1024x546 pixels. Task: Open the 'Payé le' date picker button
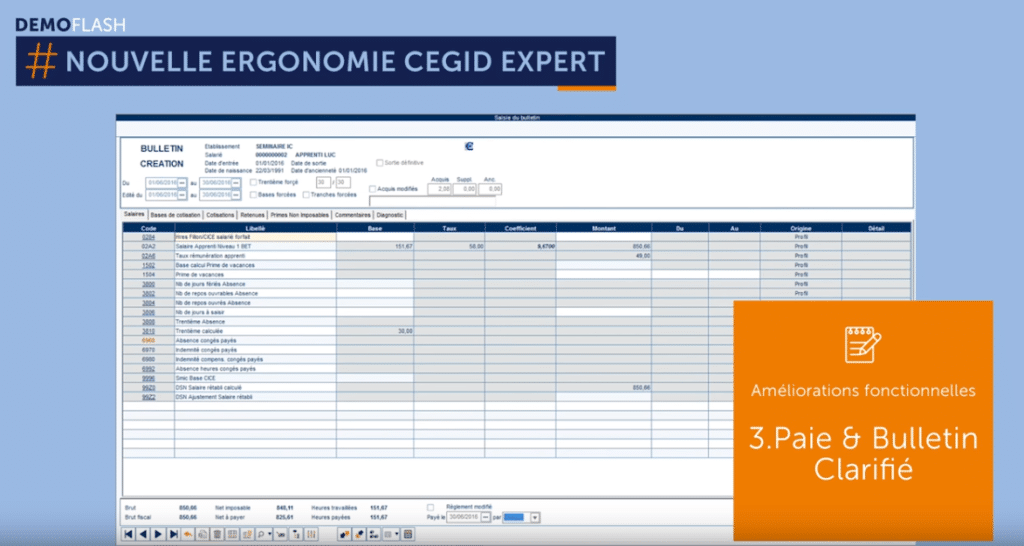[486, 517]
